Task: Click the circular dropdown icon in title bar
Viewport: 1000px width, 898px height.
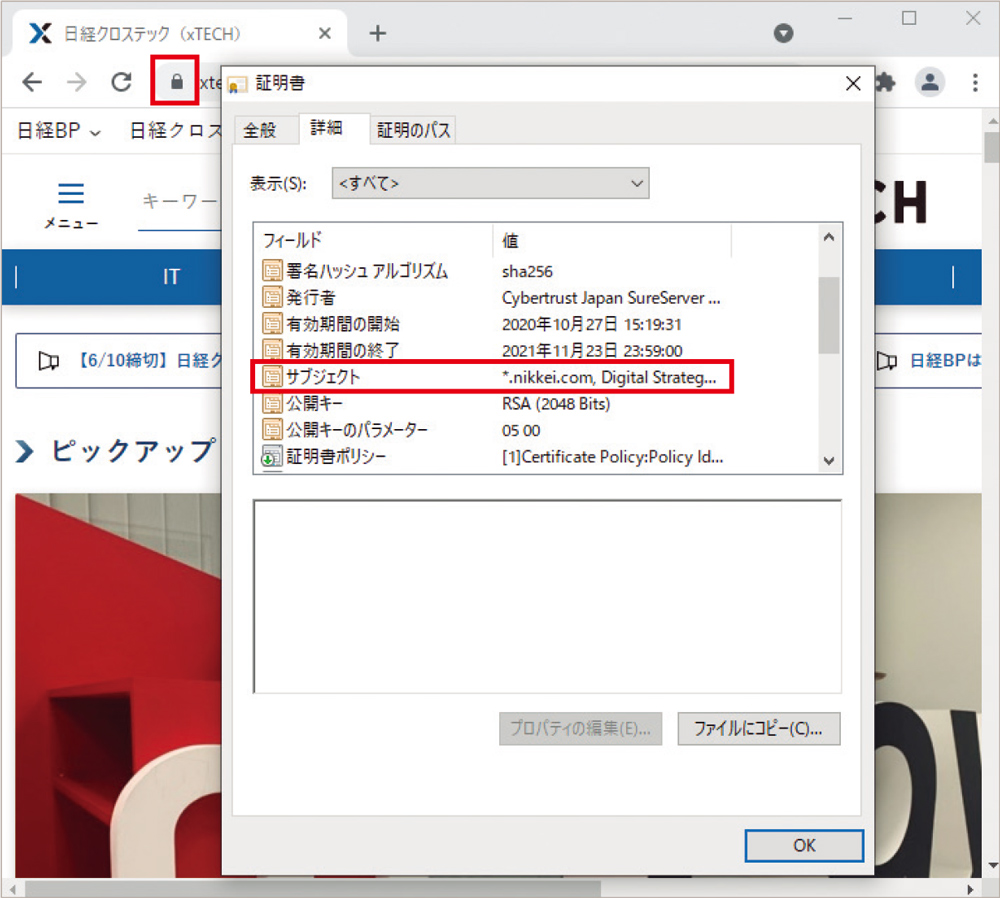Action: pyautogui.click(x=783, y=33)
